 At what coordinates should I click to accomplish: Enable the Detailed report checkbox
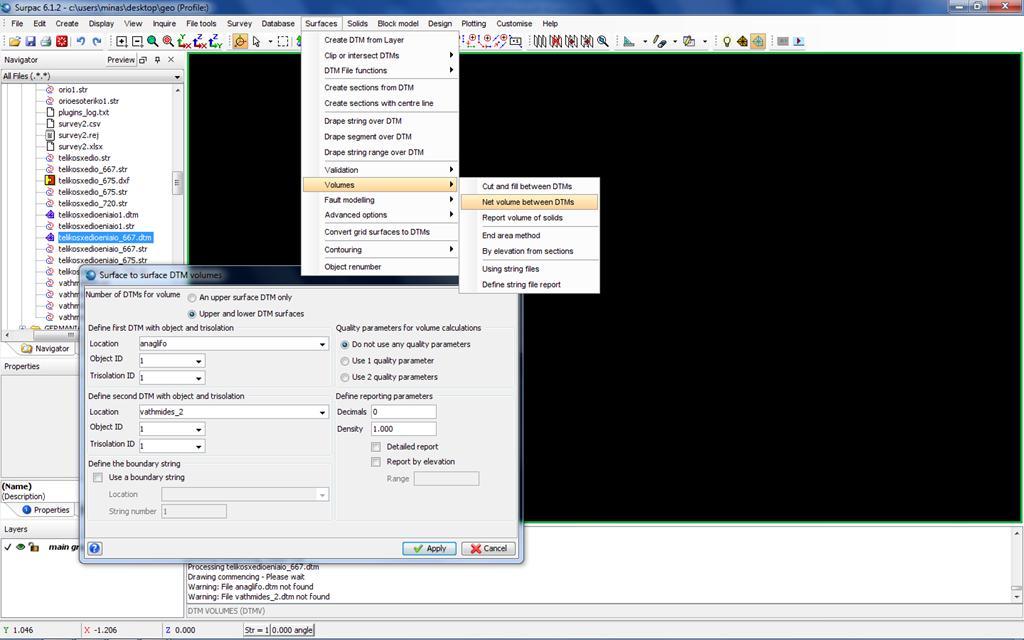[376, 447]
